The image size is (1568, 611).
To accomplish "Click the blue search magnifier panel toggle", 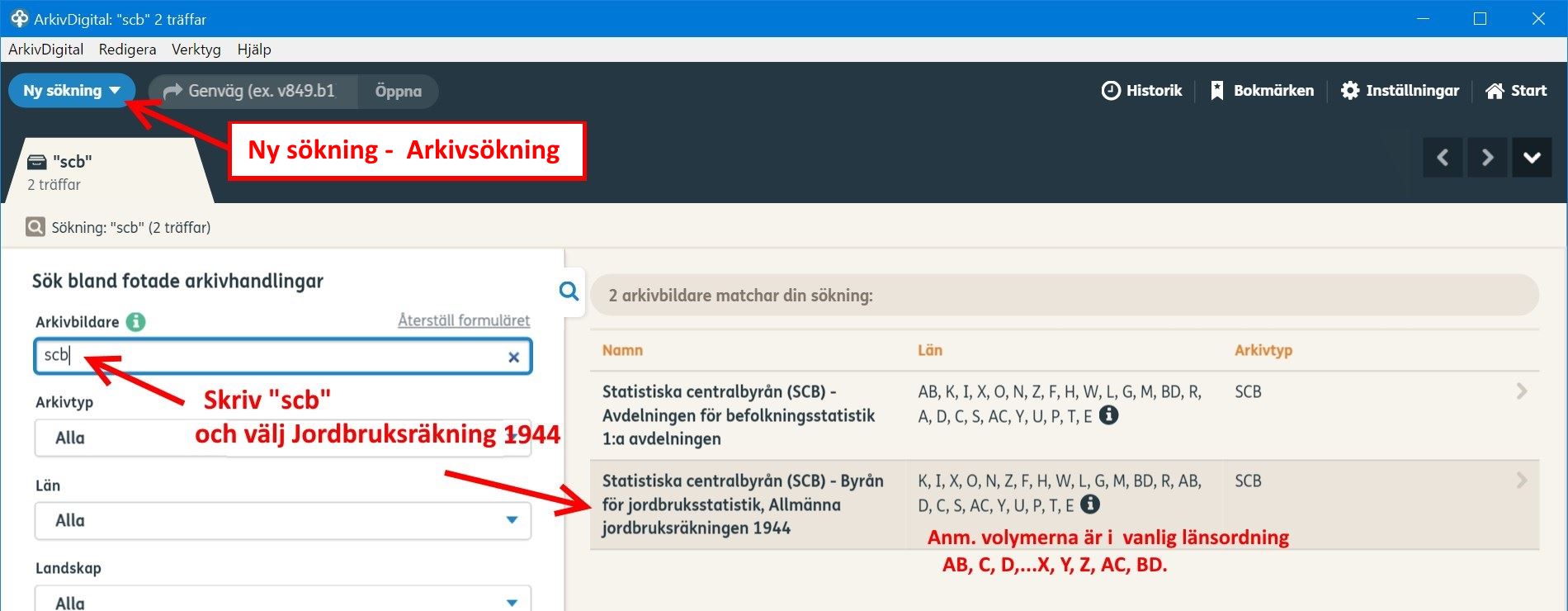I will [569, 291].
